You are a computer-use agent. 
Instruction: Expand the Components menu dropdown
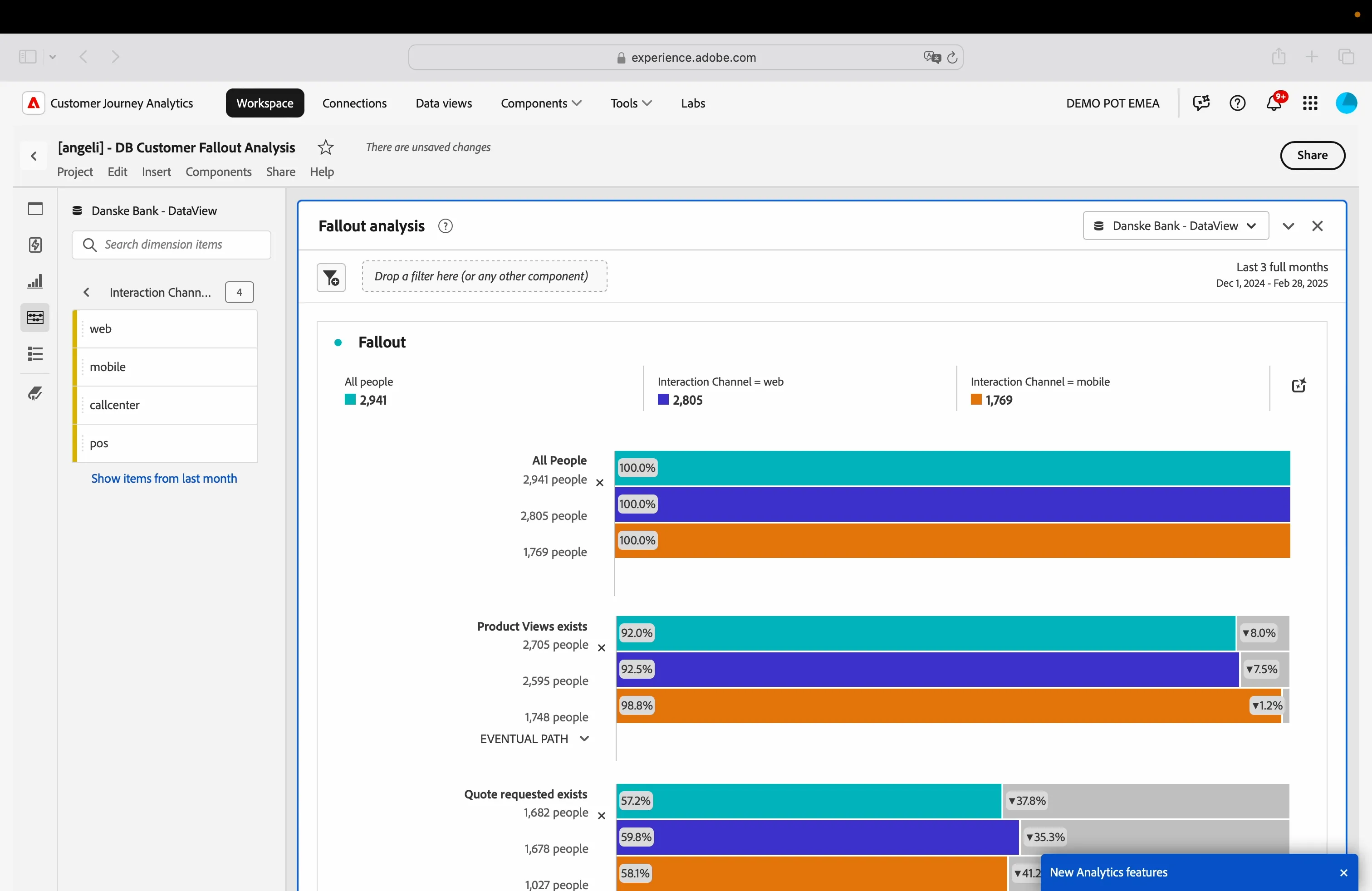(541, 103)
